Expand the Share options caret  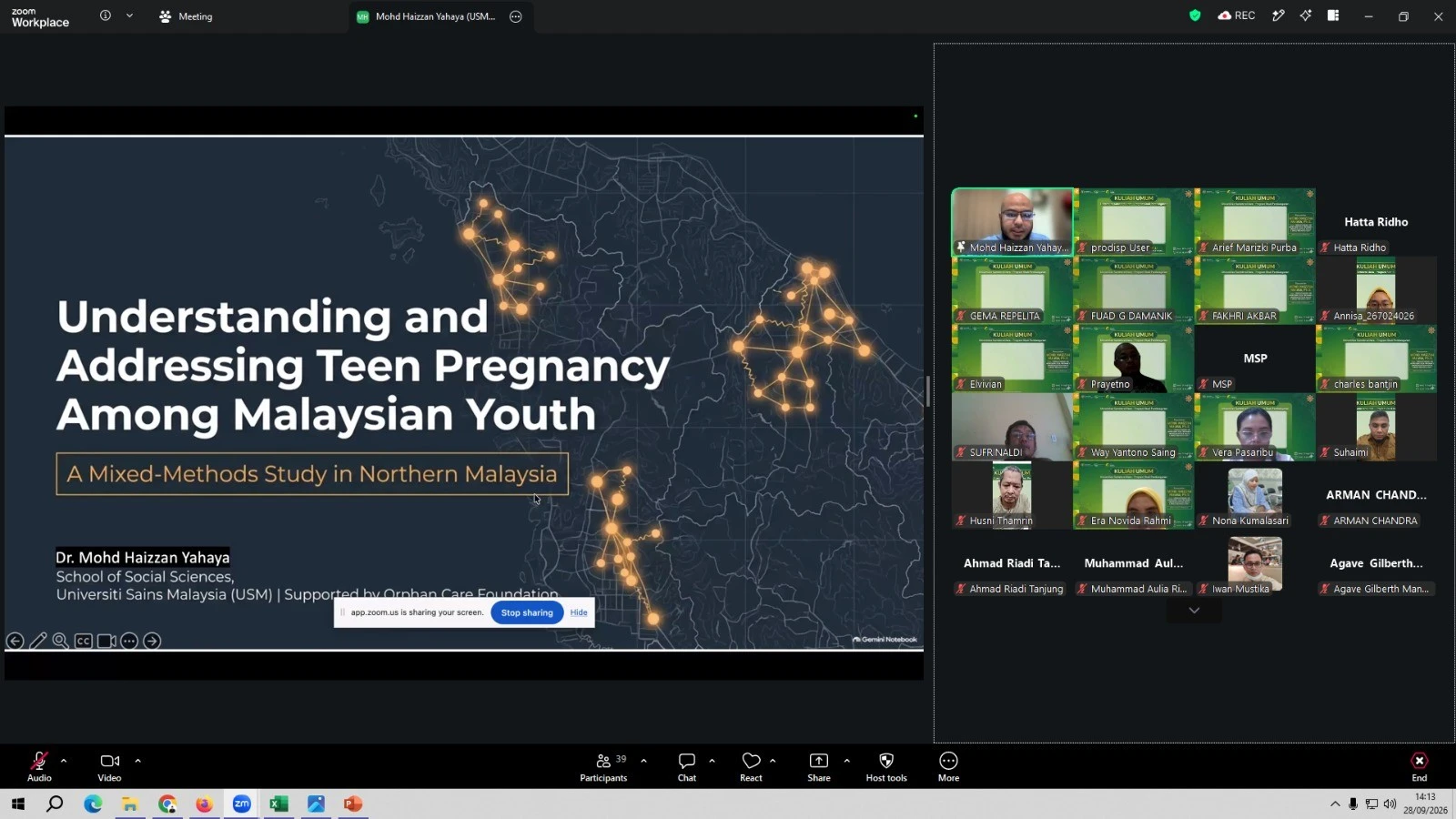pyautogui.click(x=846, y=761)
